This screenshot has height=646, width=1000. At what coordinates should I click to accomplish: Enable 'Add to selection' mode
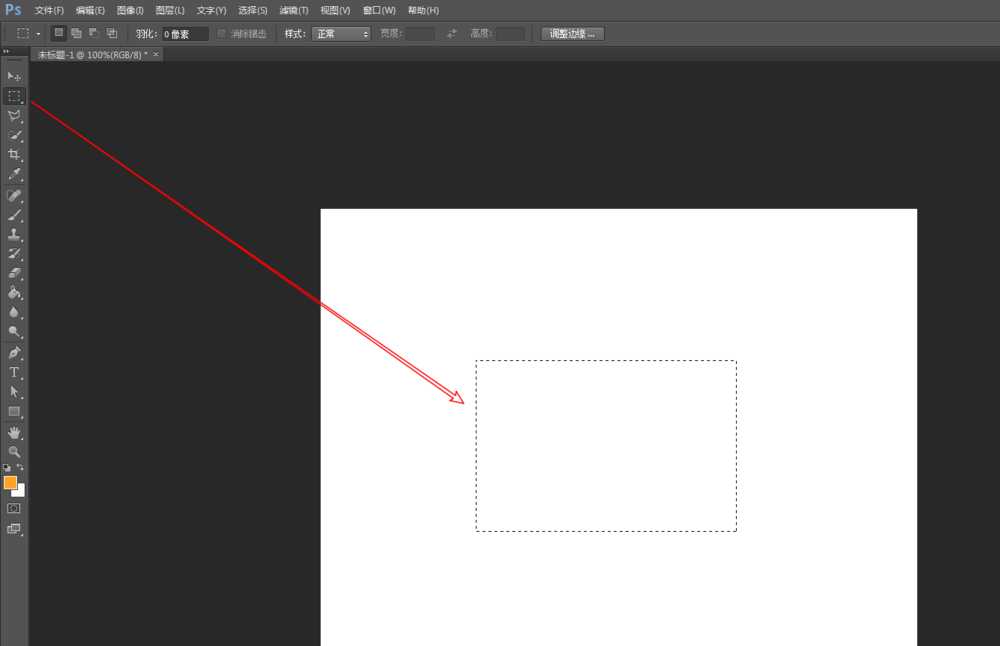pos(76,33)
